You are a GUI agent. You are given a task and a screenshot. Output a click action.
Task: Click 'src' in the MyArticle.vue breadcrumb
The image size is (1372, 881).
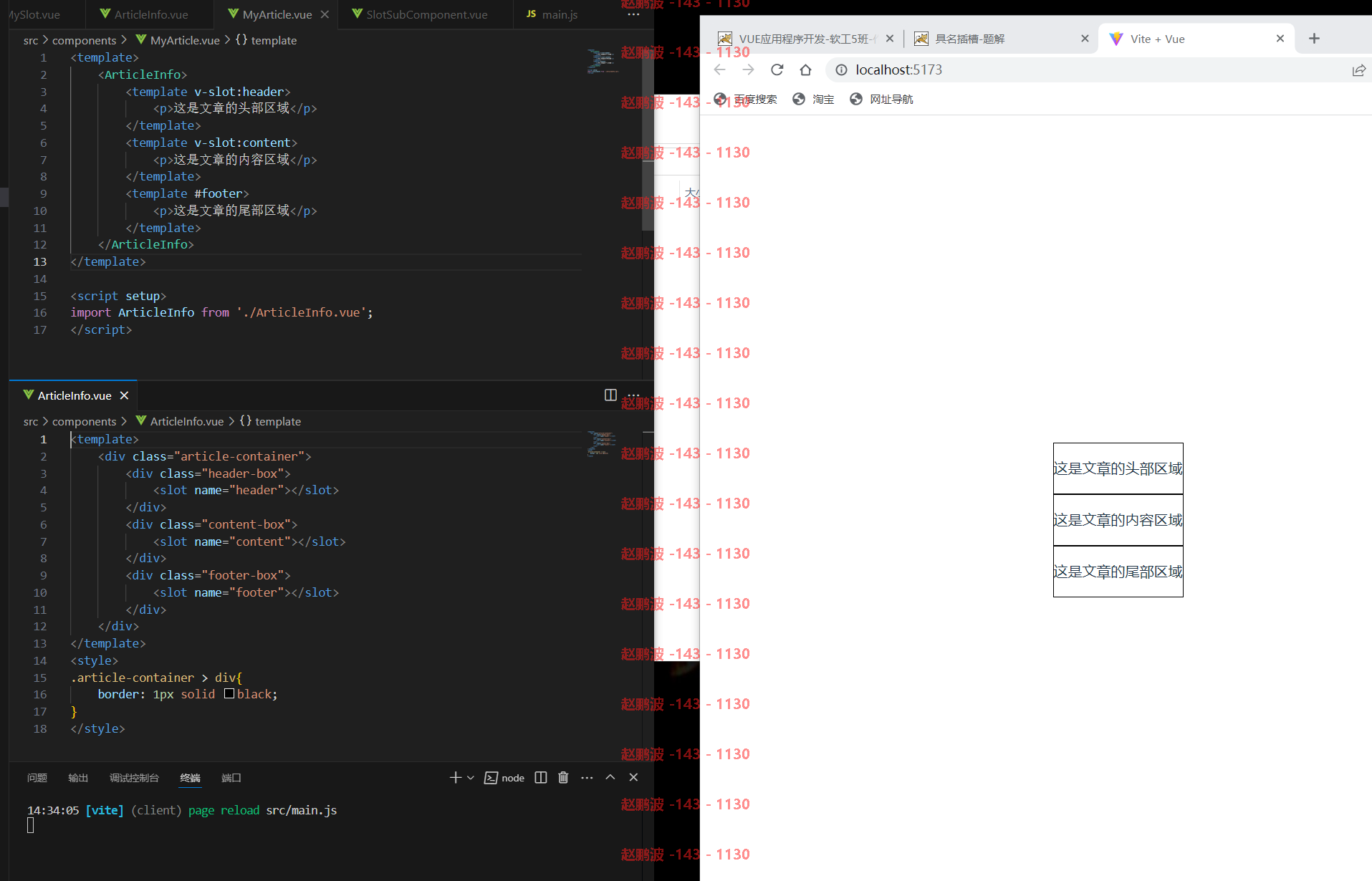(x=31, y=40)
